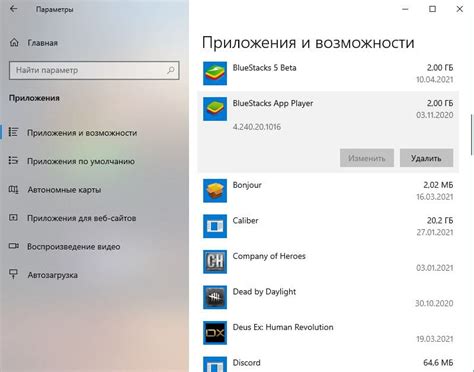Screen dimensions: 474x372
Task: Click the Dead by Daylight icon
Action: (x=215, y=297)
